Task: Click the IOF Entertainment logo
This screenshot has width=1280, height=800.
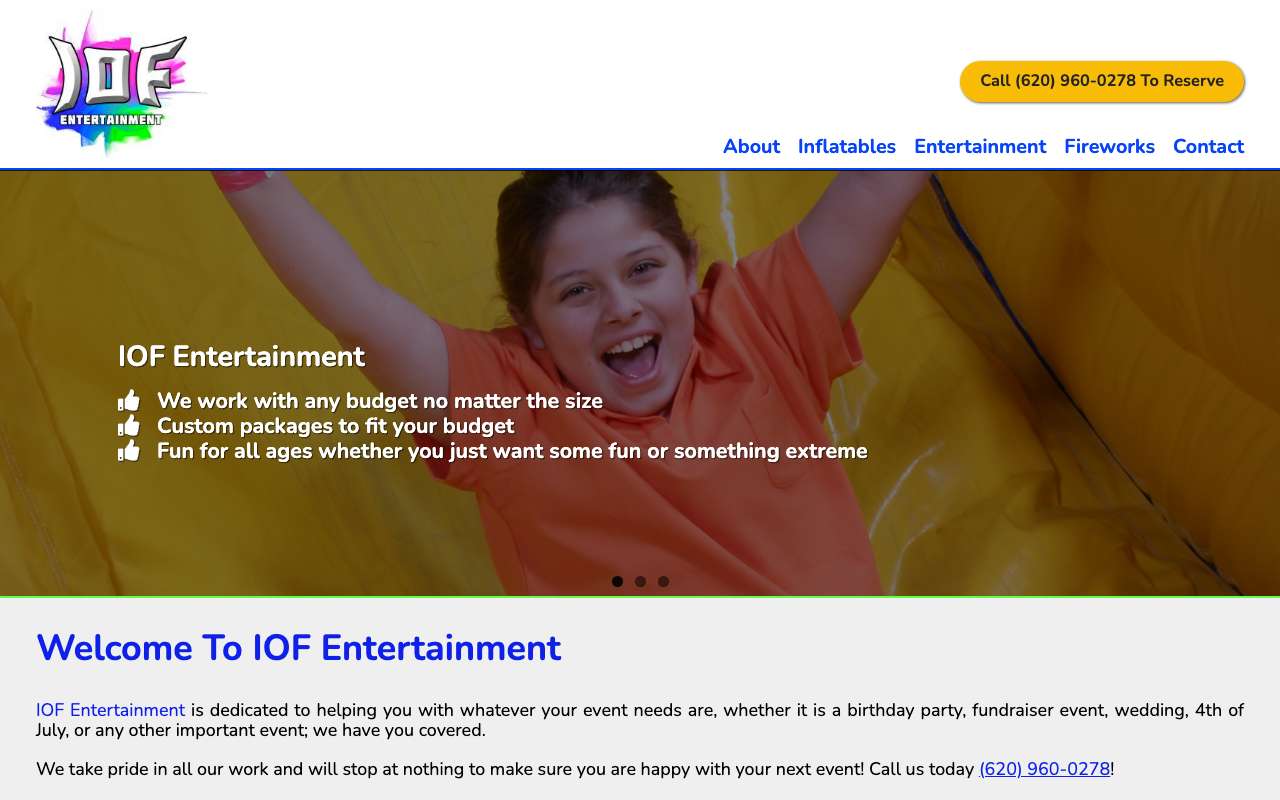Action: [x=121, y=83]
